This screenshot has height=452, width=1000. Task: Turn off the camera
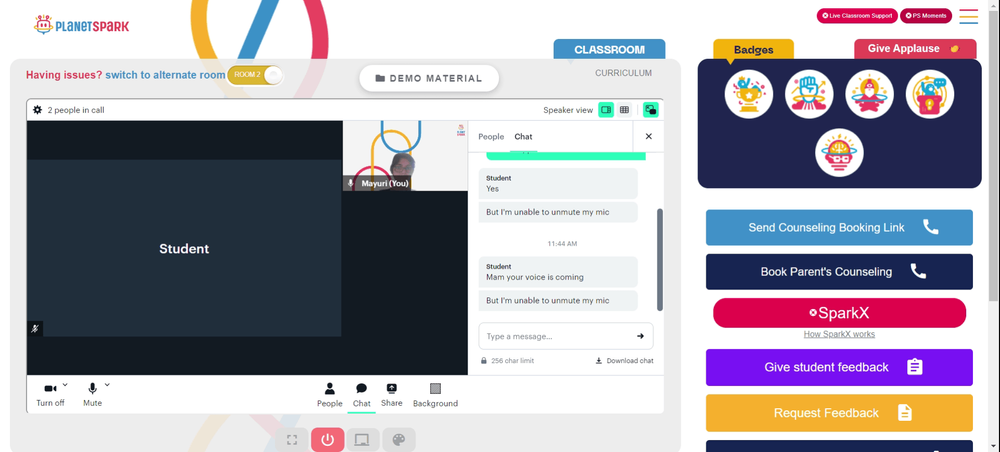50,395
